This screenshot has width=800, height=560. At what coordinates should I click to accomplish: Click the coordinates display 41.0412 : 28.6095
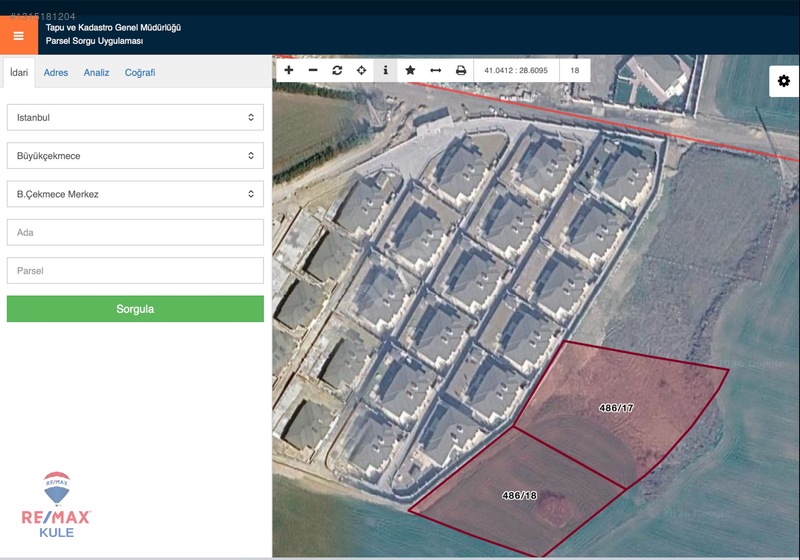[516, 70]
